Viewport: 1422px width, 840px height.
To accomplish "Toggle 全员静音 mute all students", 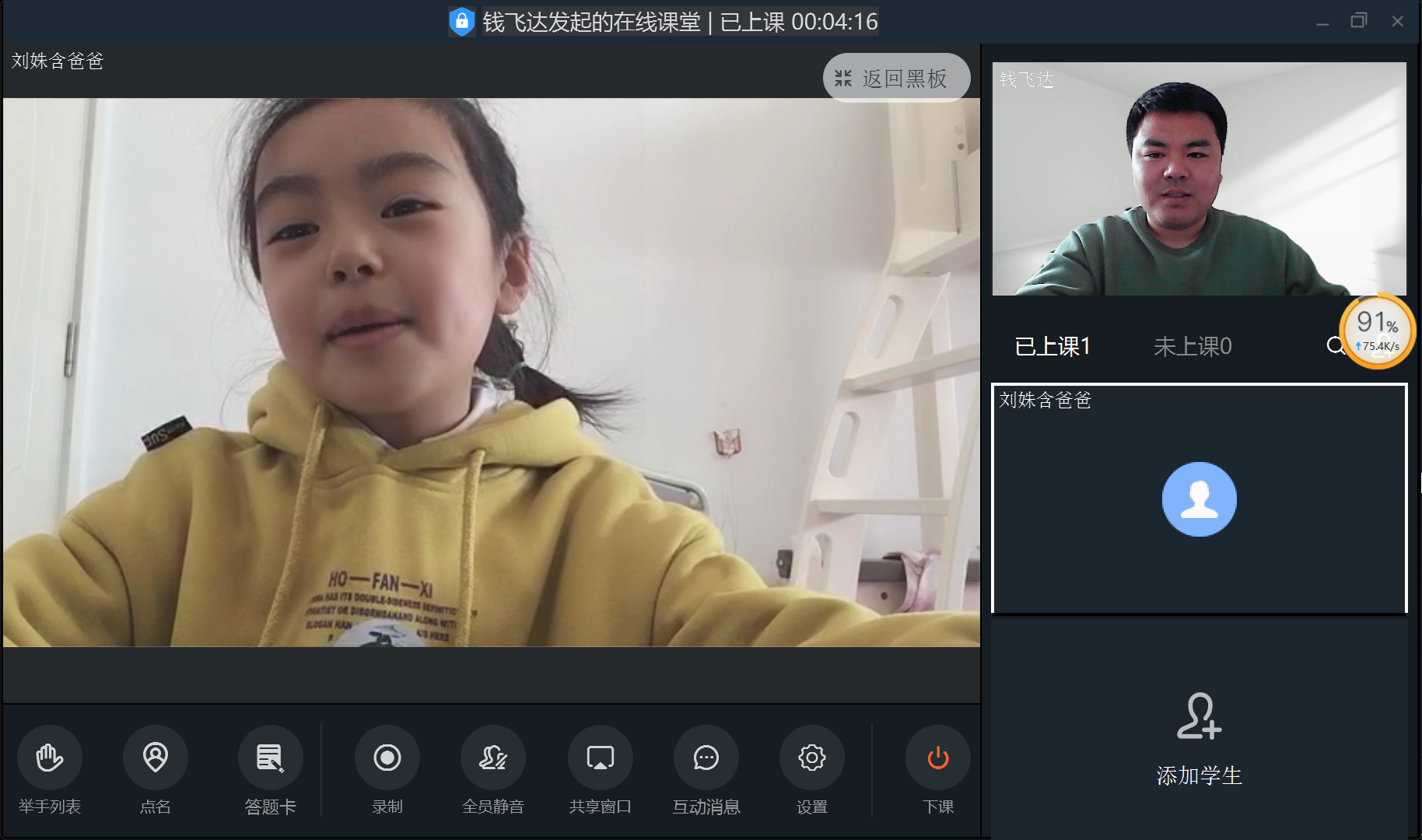I will click(492, 758).
